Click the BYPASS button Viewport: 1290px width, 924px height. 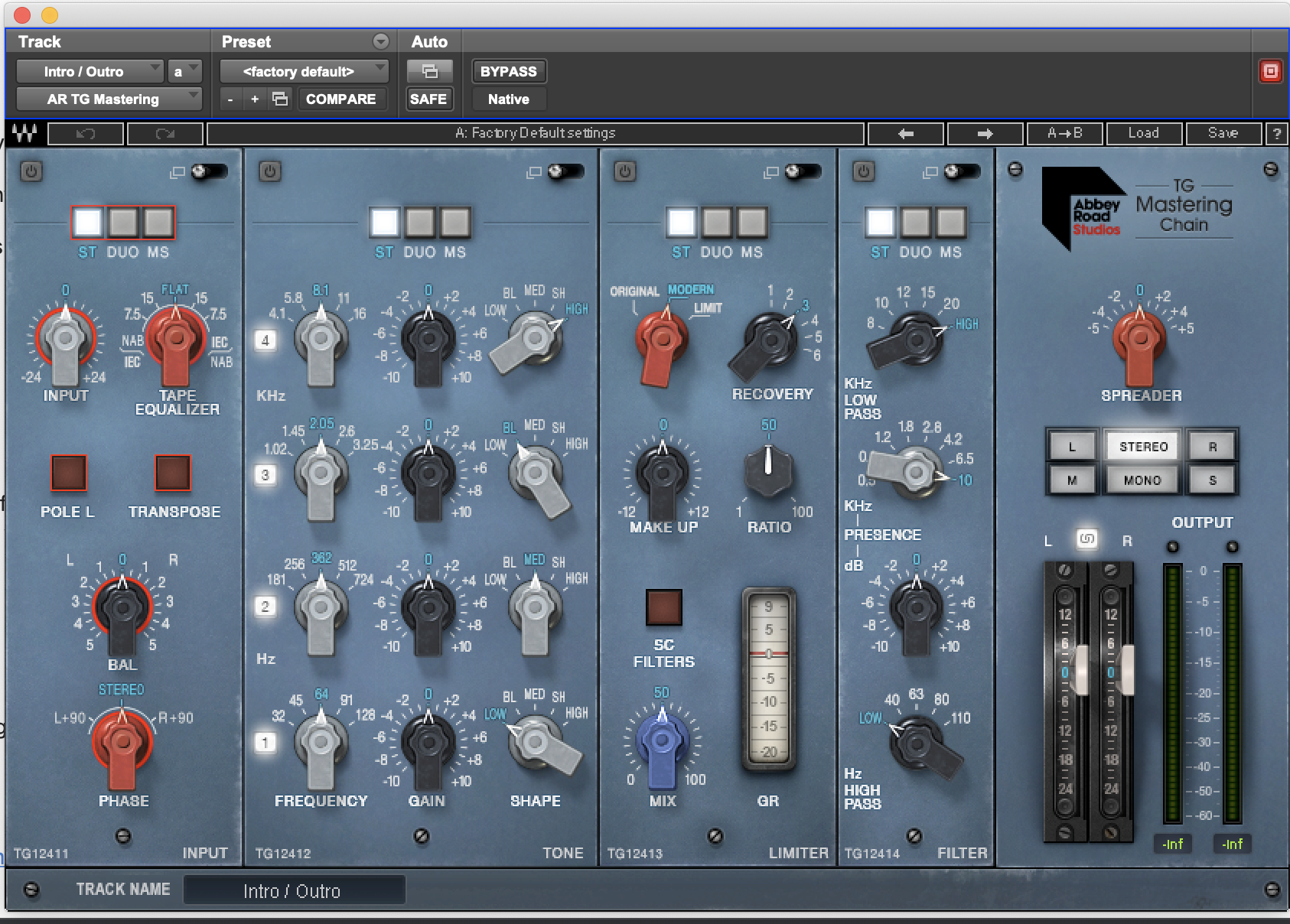(x=509, y=72)
